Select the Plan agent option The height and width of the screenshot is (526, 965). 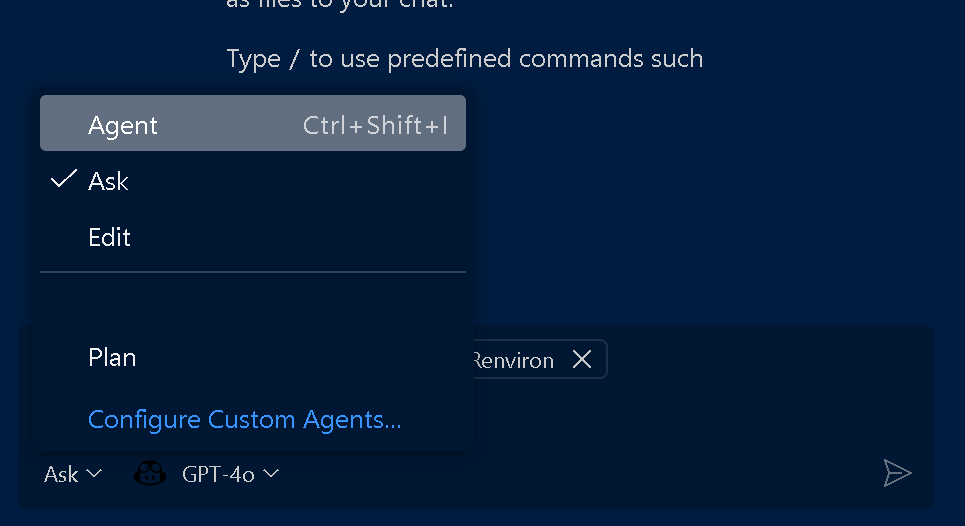click(x=112, y=358)
